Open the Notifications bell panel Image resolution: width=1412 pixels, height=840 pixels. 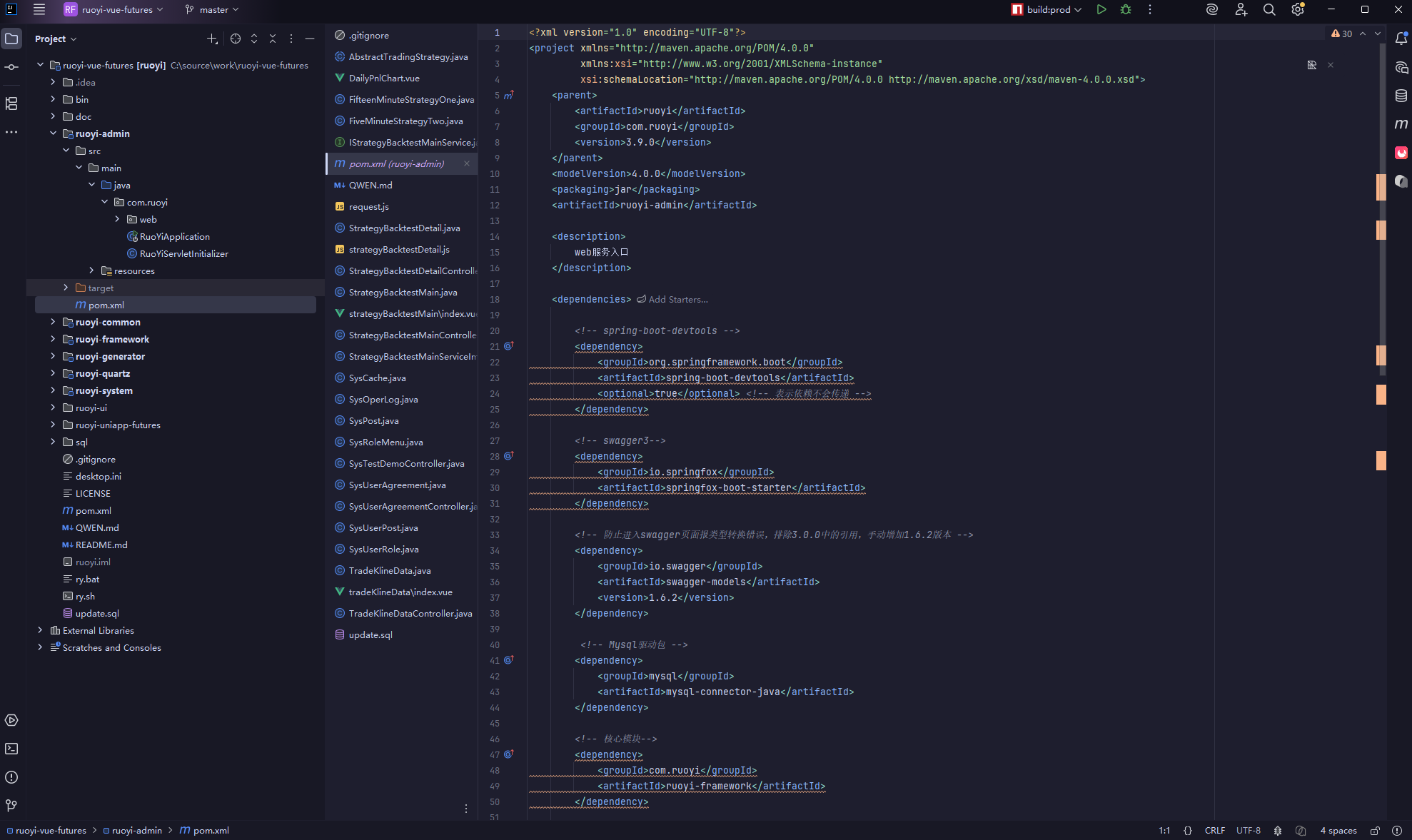coord(1401,39)
